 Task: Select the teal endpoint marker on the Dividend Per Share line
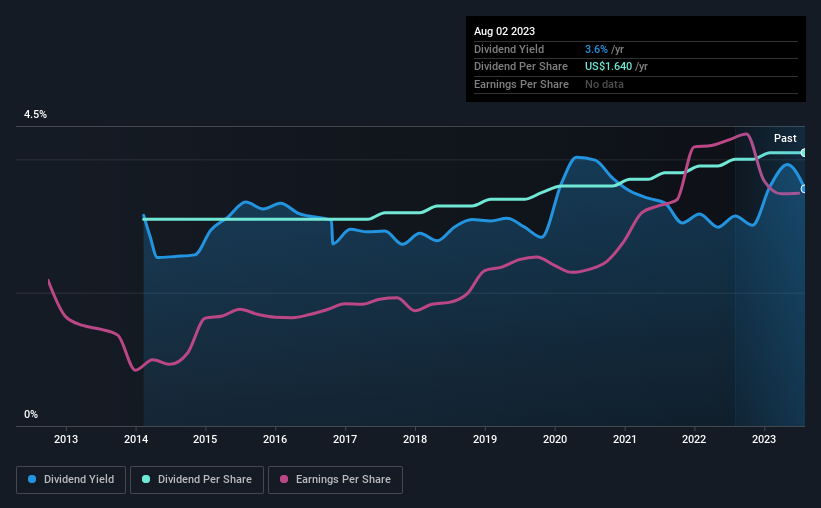(804, 152)
